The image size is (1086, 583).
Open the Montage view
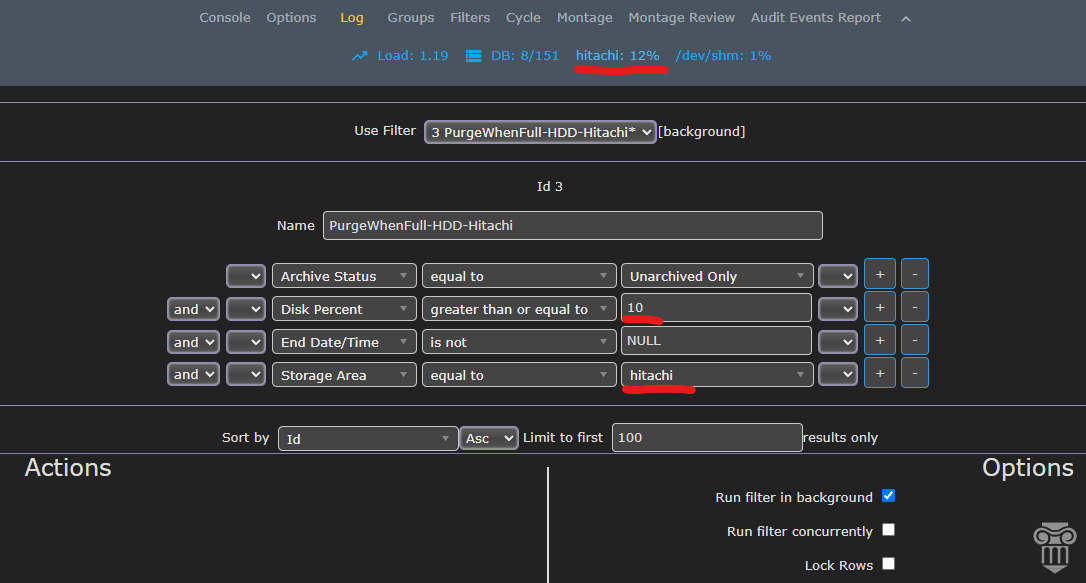pyautogui.click(x=585, y=18)
